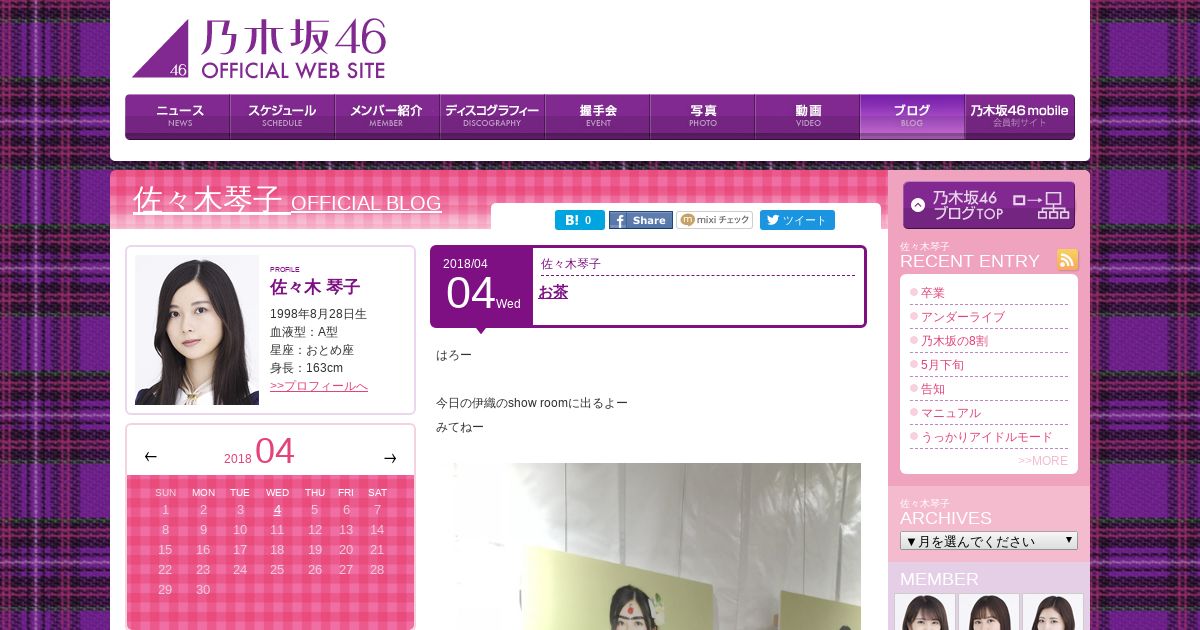Open third member thumbnail in MEMBER list
This screenshot has width=1200, height=630.
pos(1053,612)
